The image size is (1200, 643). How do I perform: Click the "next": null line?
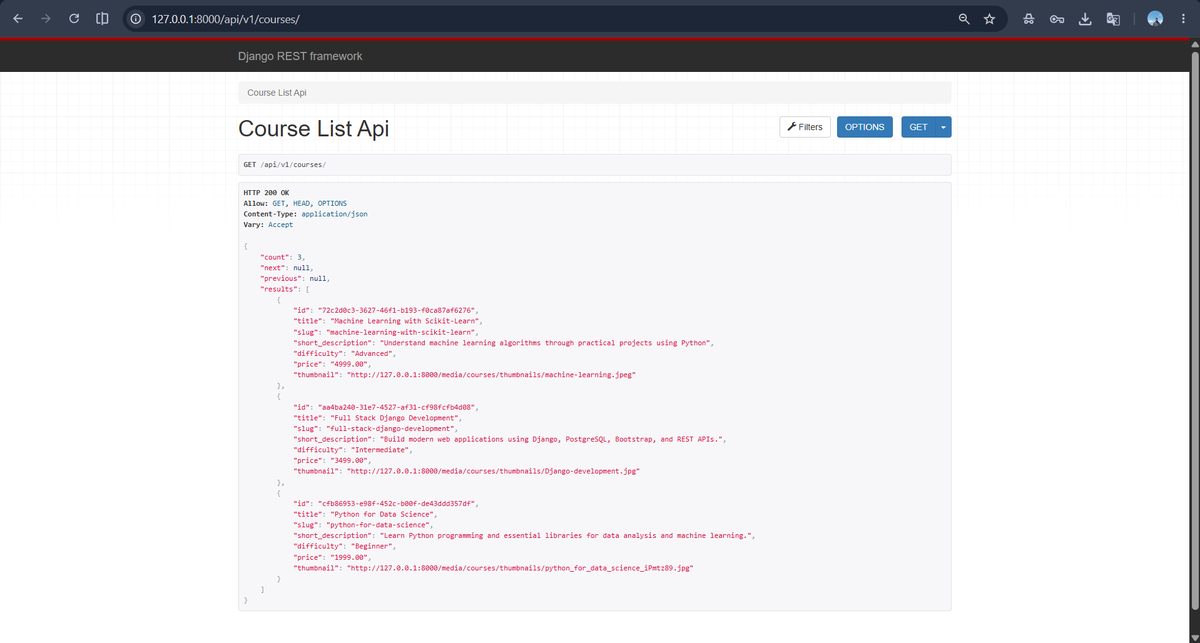(287, 268)
